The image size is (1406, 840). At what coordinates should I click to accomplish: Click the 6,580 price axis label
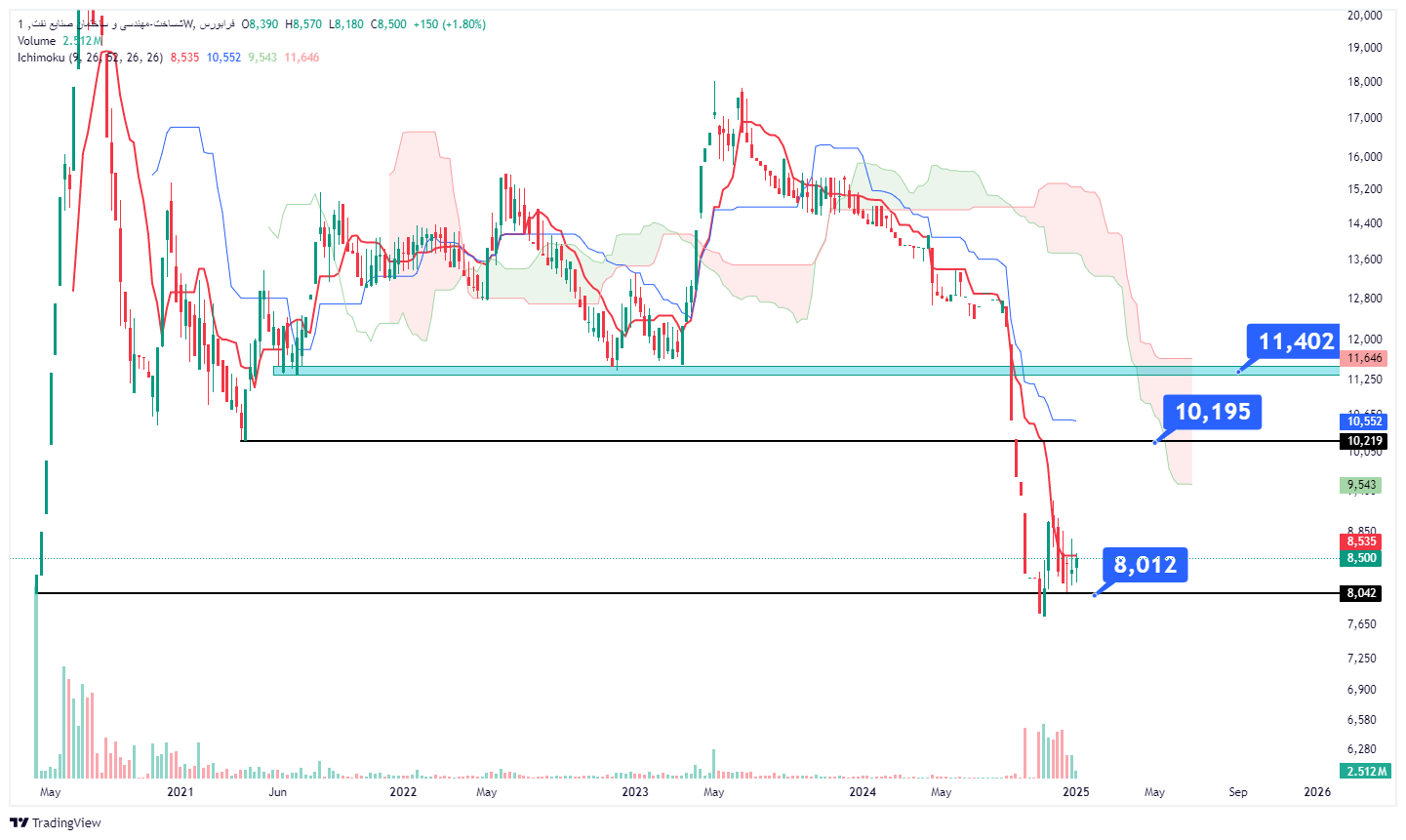[x=1361, y=720]
